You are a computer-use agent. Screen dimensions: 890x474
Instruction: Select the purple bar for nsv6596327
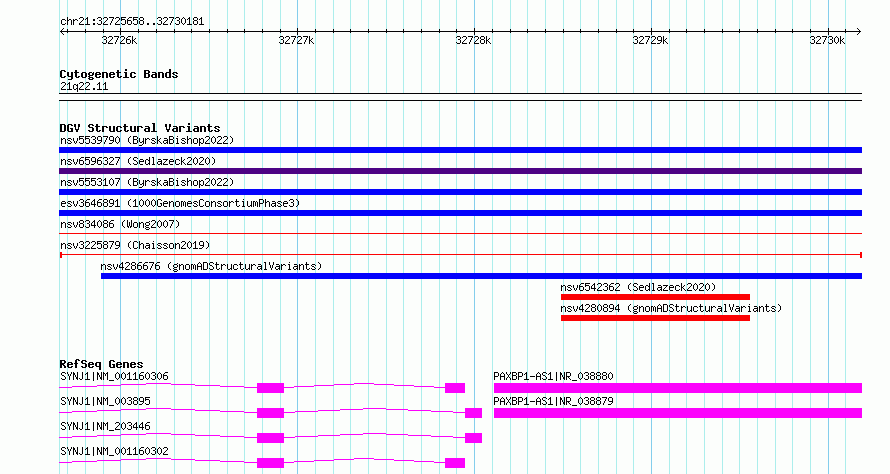[460, 171]
